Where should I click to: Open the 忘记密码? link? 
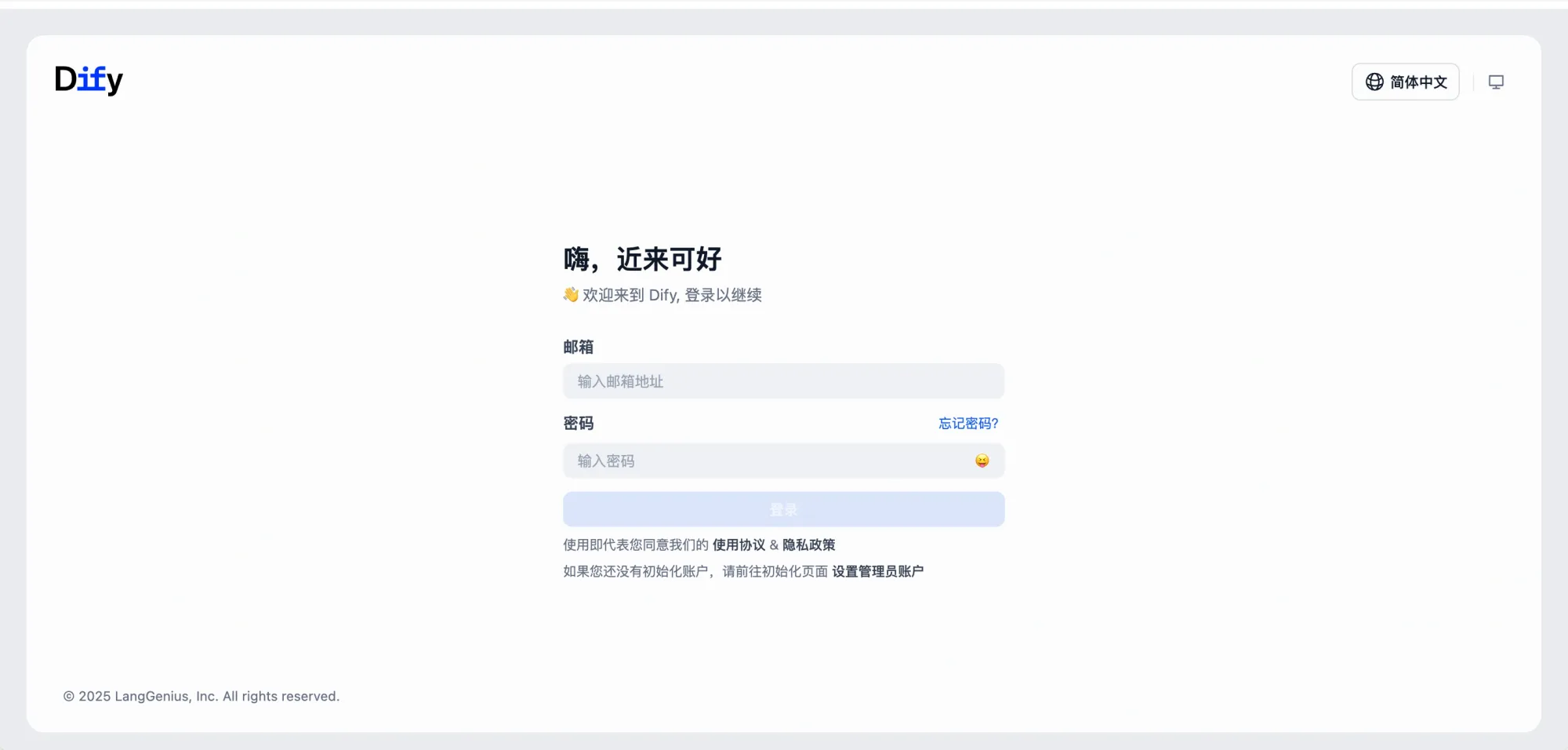[x=968, y=424]
